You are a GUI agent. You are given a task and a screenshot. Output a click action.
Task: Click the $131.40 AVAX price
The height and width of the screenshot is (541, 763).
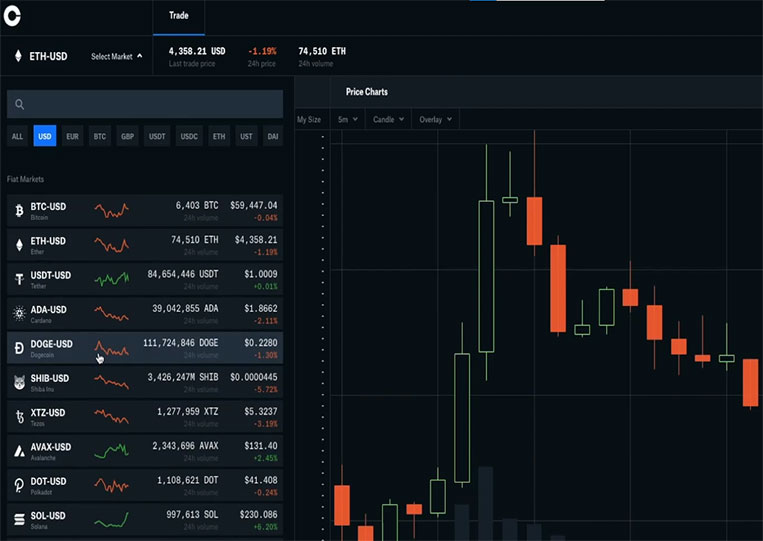click(x=261, y=446)
